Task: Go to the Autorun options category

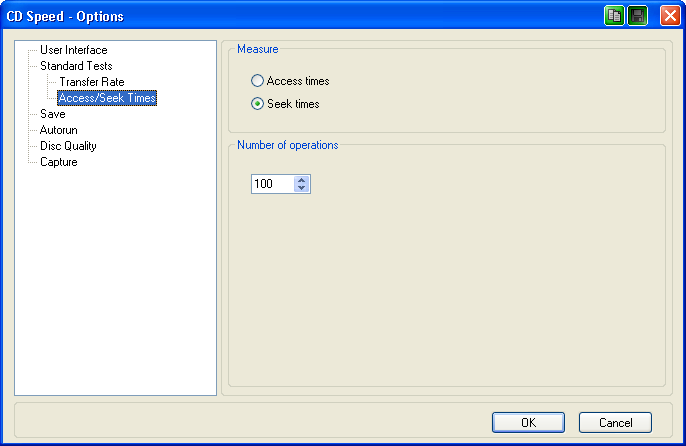Action: tap(58, 130)
